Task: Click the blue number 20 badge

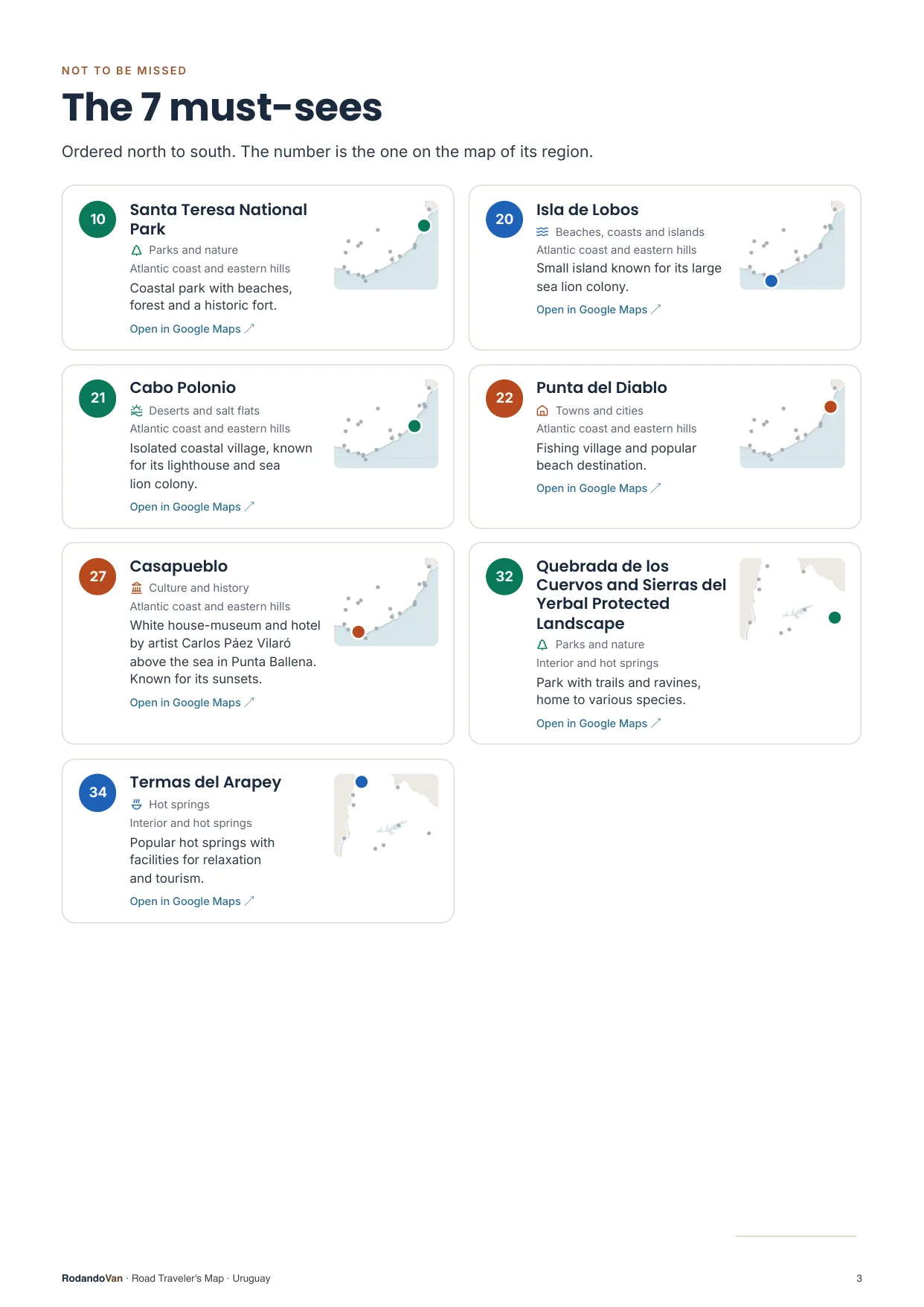Action: 504,220
